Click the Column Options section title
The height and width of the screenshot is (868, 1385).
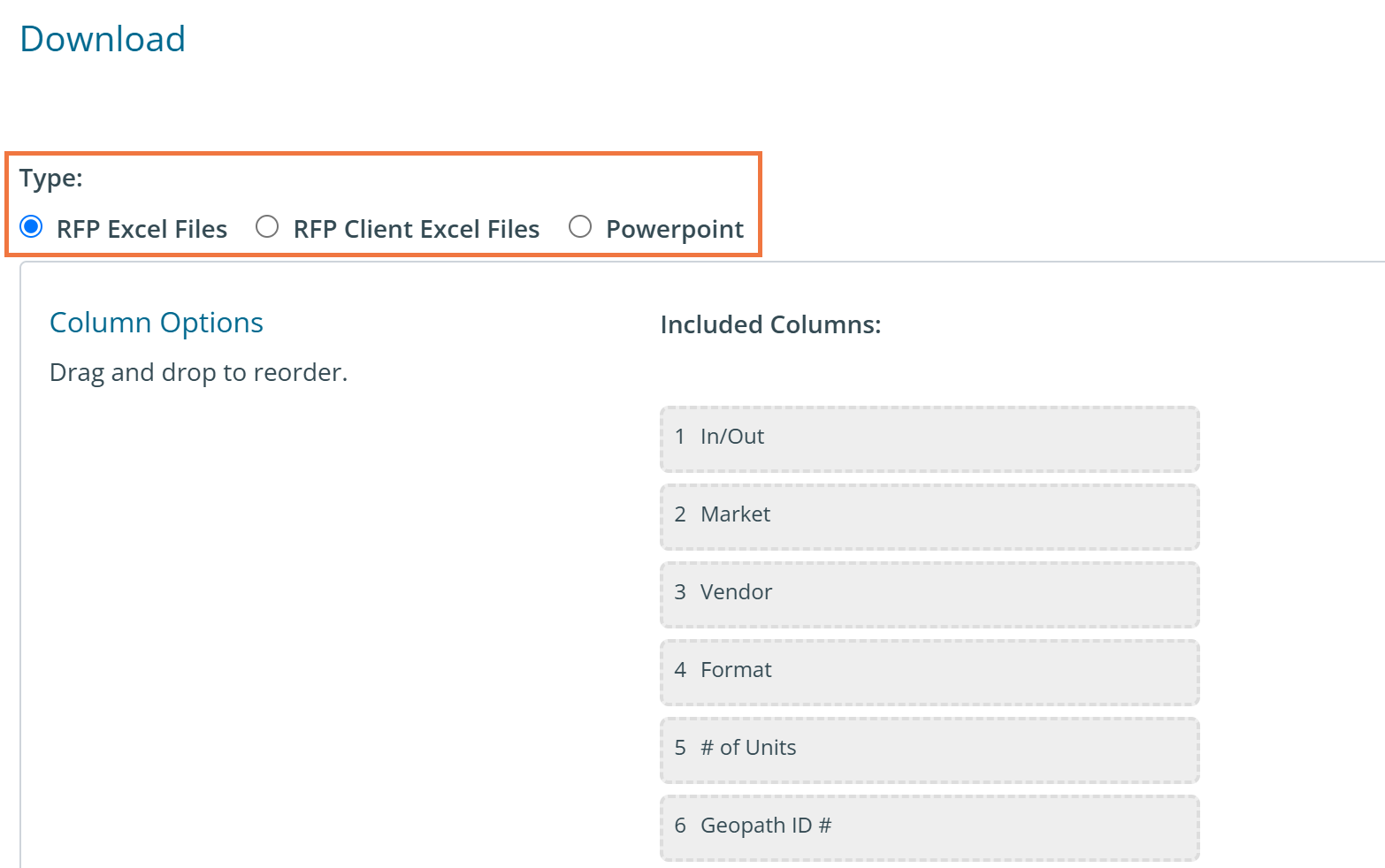coord(157,323)
